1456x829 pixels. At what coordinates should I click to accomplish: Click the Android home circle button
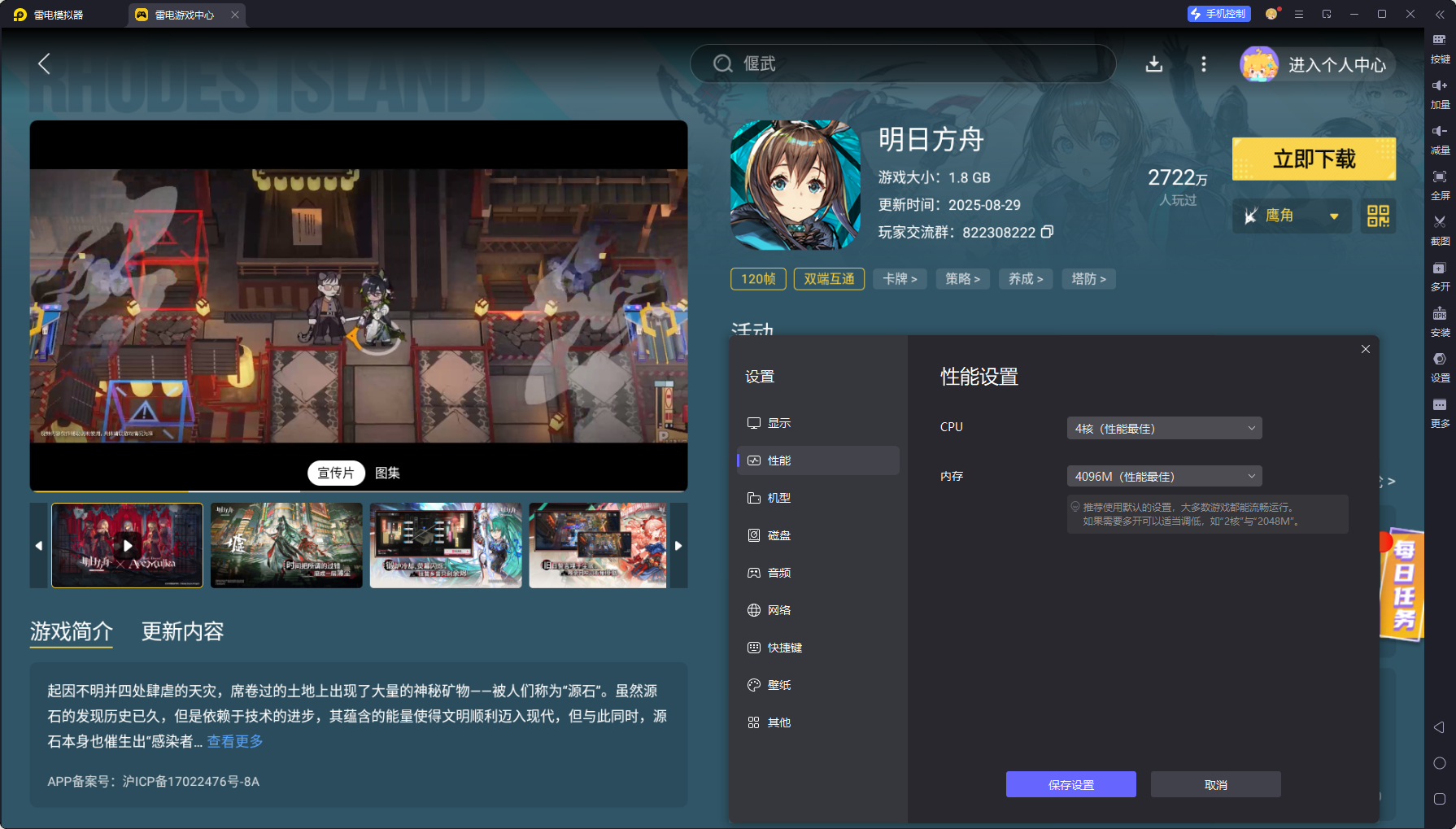click(x=1439, y=763)
